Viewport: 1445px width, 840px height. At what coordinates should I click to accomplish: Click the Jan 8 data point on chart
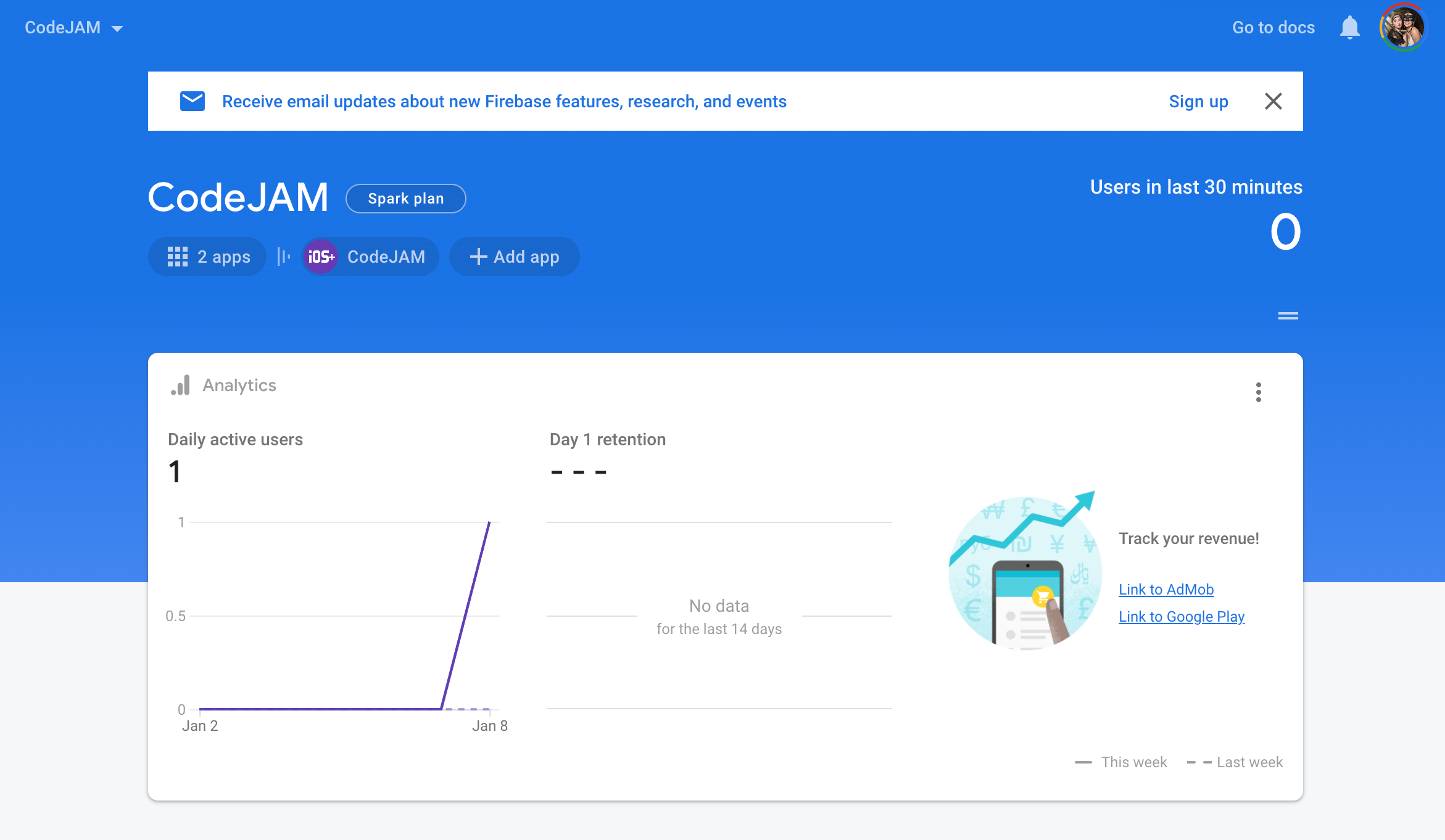pyautogui.click(x=489, y=523)
